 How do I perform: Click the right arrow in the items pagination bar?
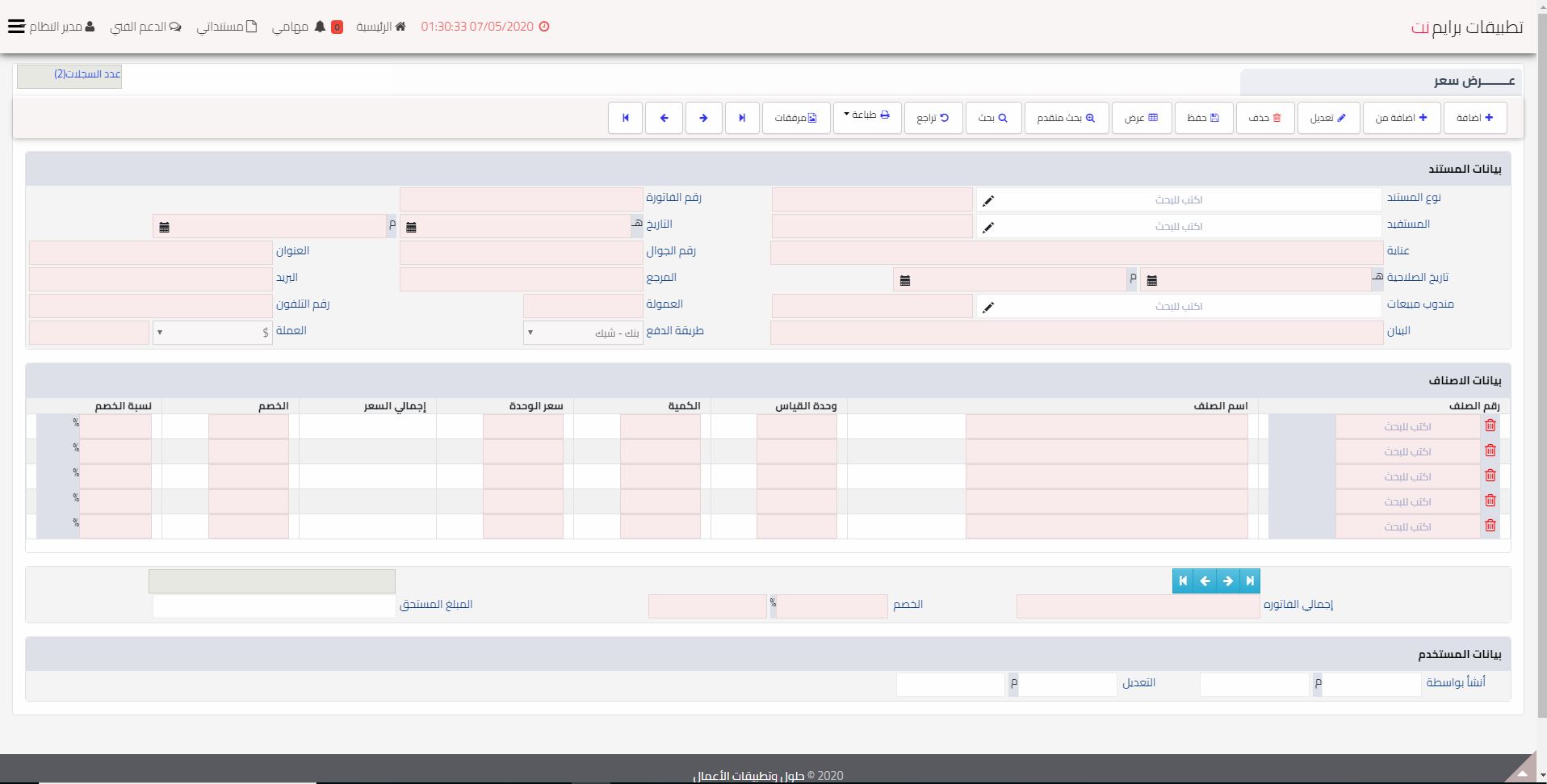click(1227, 581)
